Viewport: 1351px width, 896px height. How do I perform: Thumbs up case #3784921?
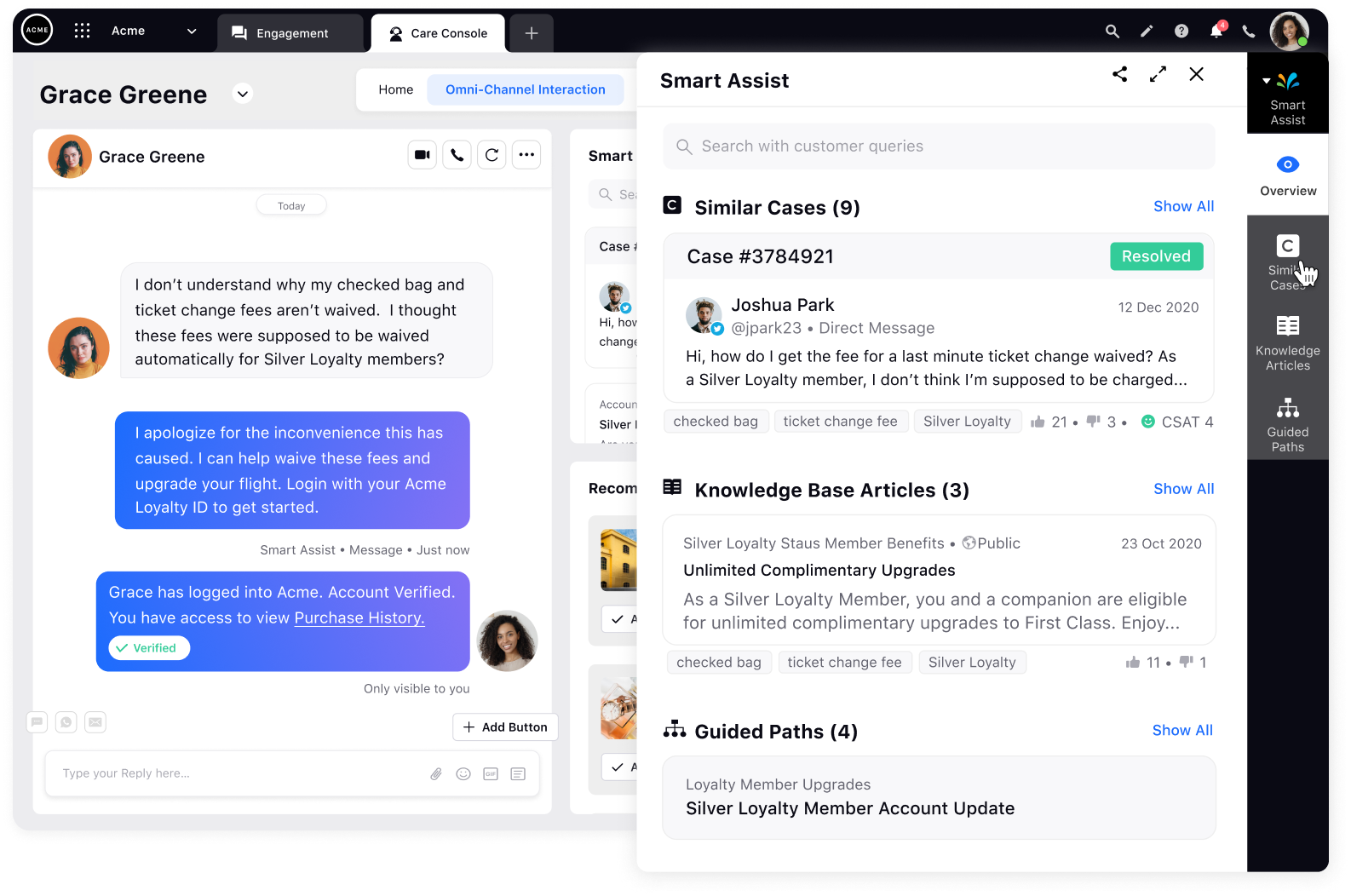coord(1038,422)
